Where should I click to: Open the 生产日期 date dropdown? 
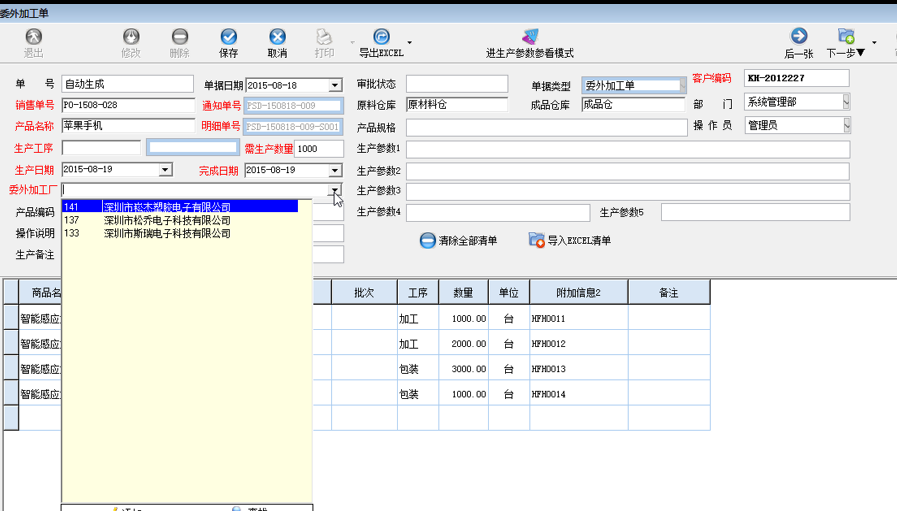pyautogui.click(x=165, y=169)
